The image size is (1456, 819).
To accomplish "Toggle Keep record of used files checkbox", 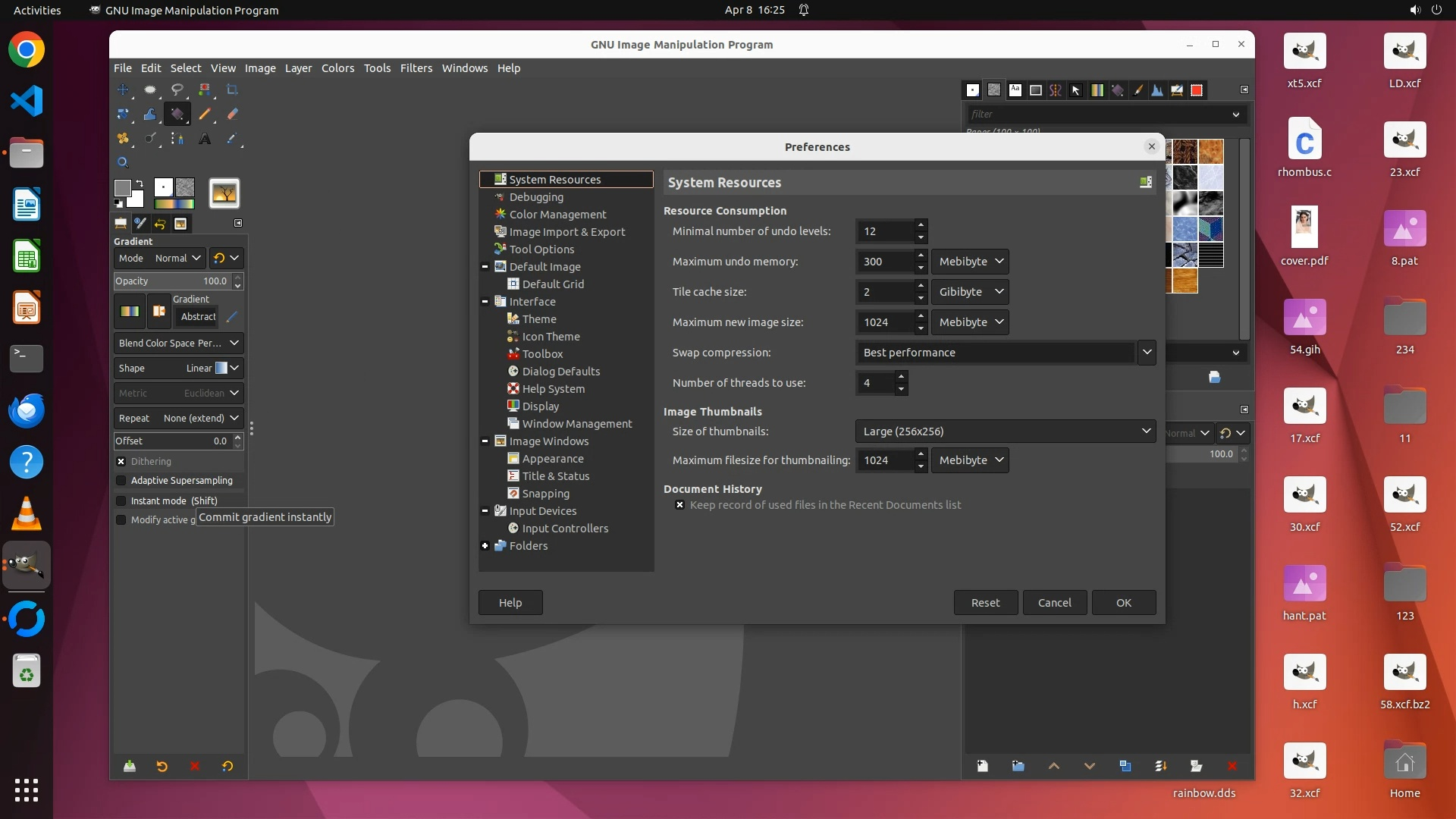I will 679,505.
